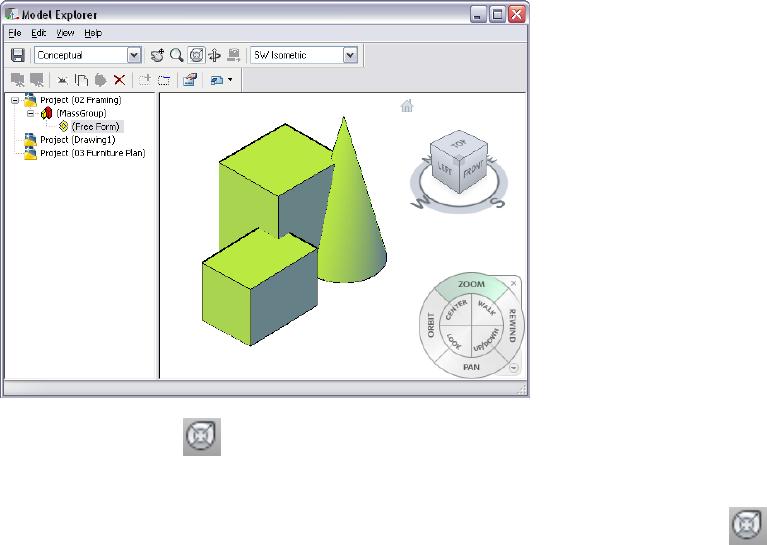767x545 pixels.
Task: Click the S on the ViewCube compass
Action: coord(499,202)
